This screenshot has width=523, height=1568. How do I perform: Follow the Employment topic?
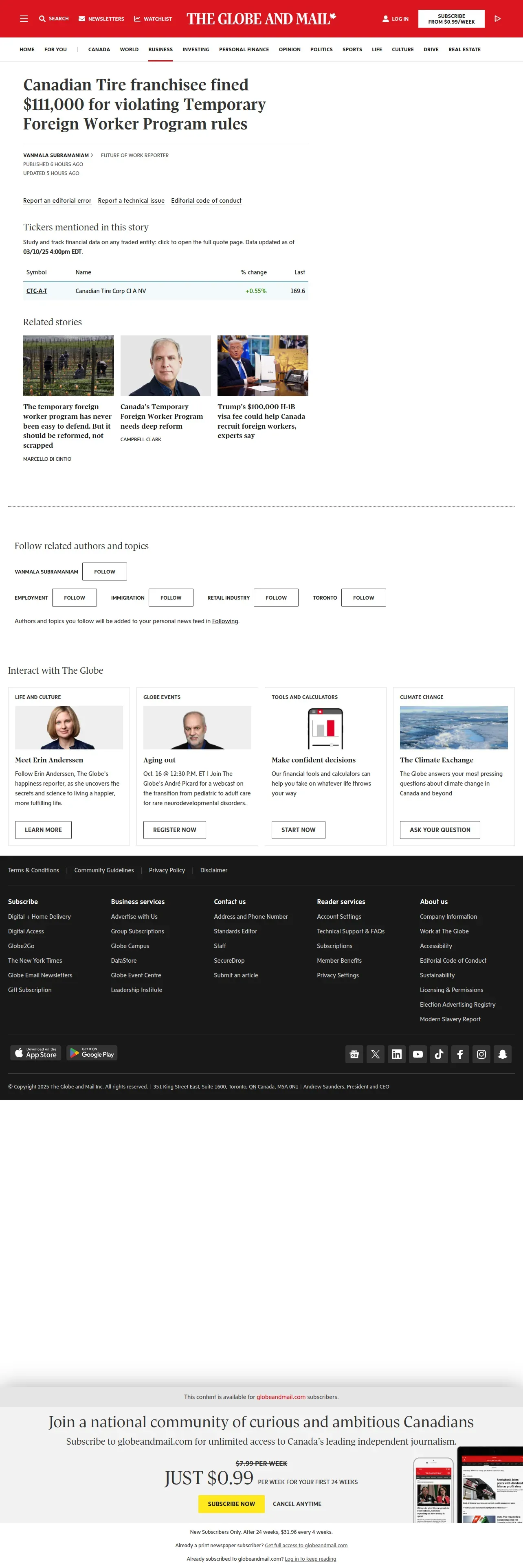(x=74, y=598)
